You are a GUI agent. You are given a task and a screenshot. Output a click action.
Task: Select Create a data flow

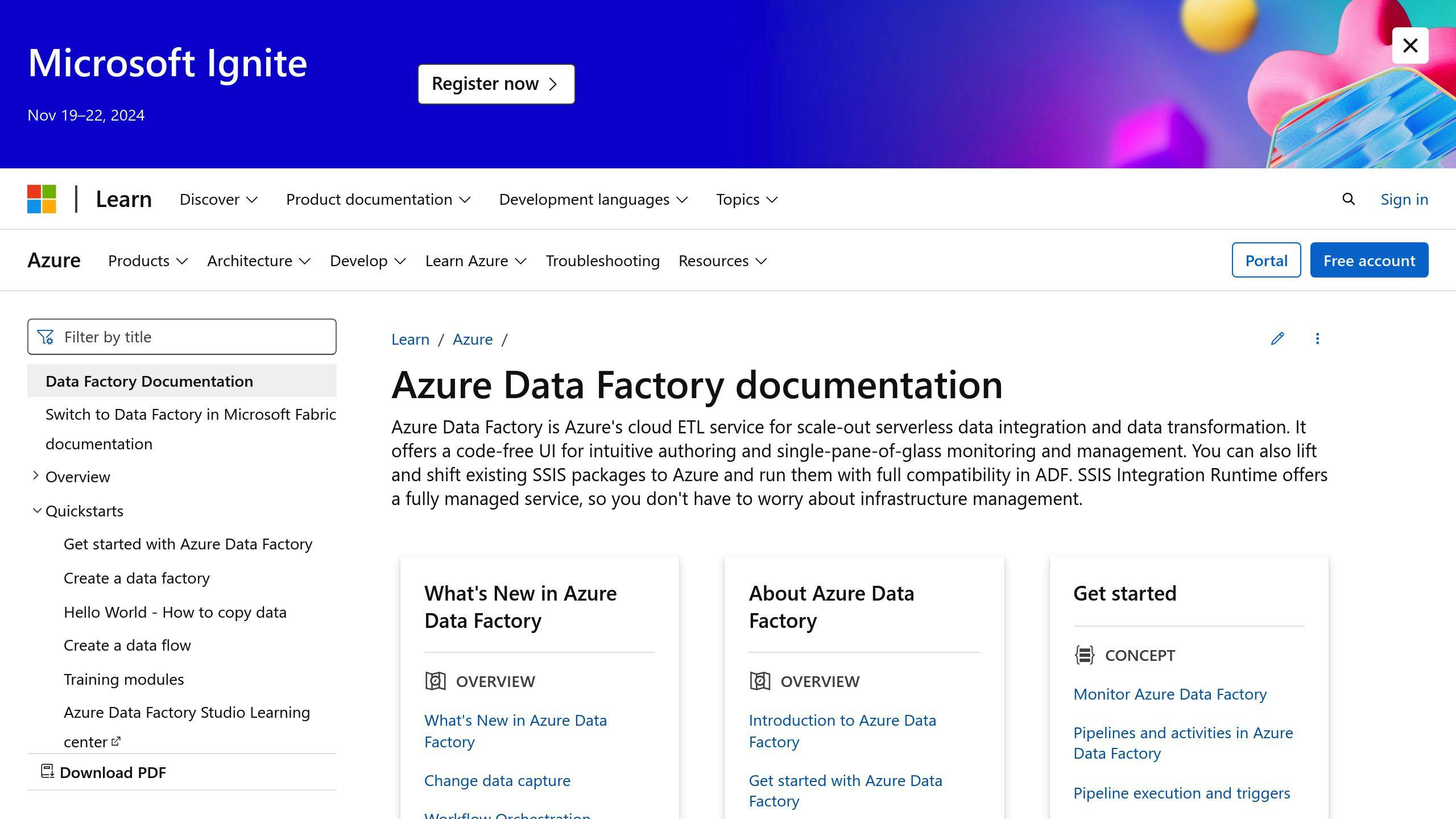point(127,645)
